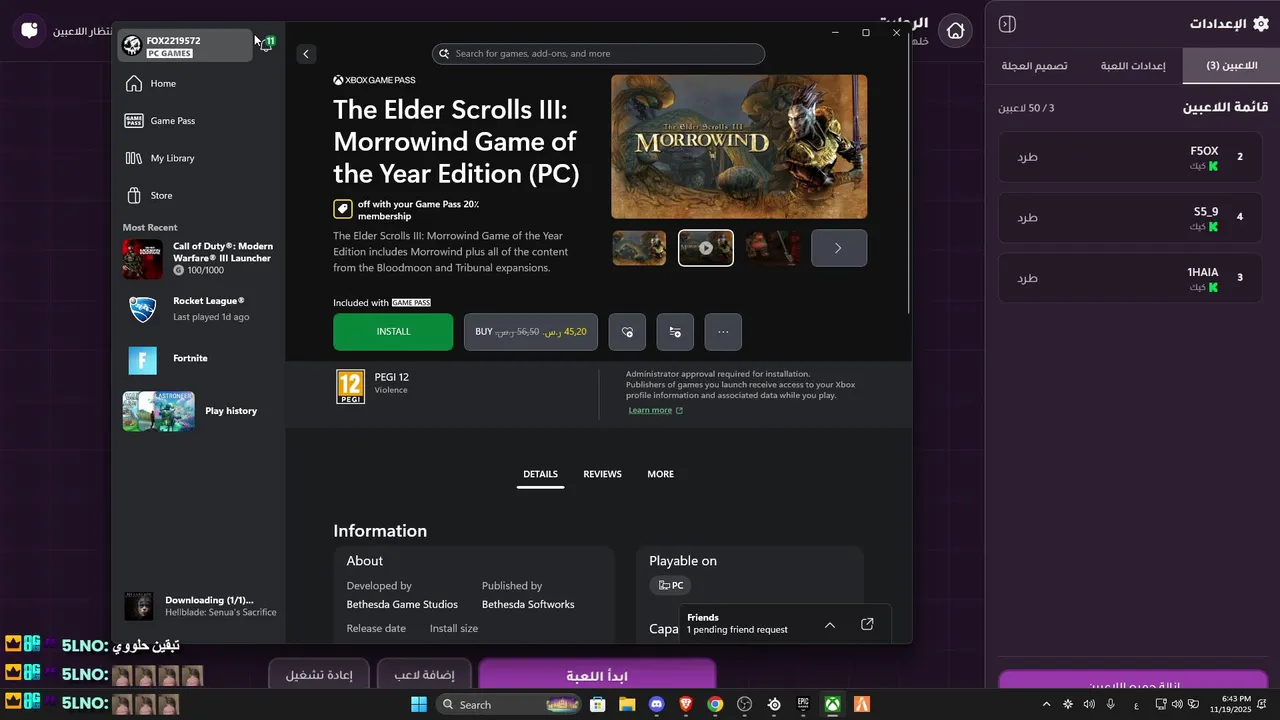Open the notifications bell with badge 11
This screenshot has width=1280, height=720.
click(267, 44)
